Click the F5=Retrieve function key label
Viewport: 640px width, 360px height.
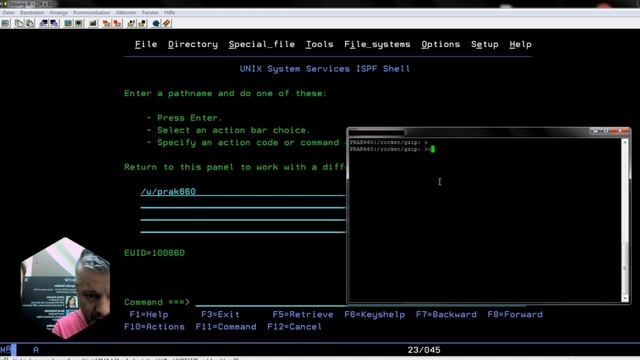[303, 315]
